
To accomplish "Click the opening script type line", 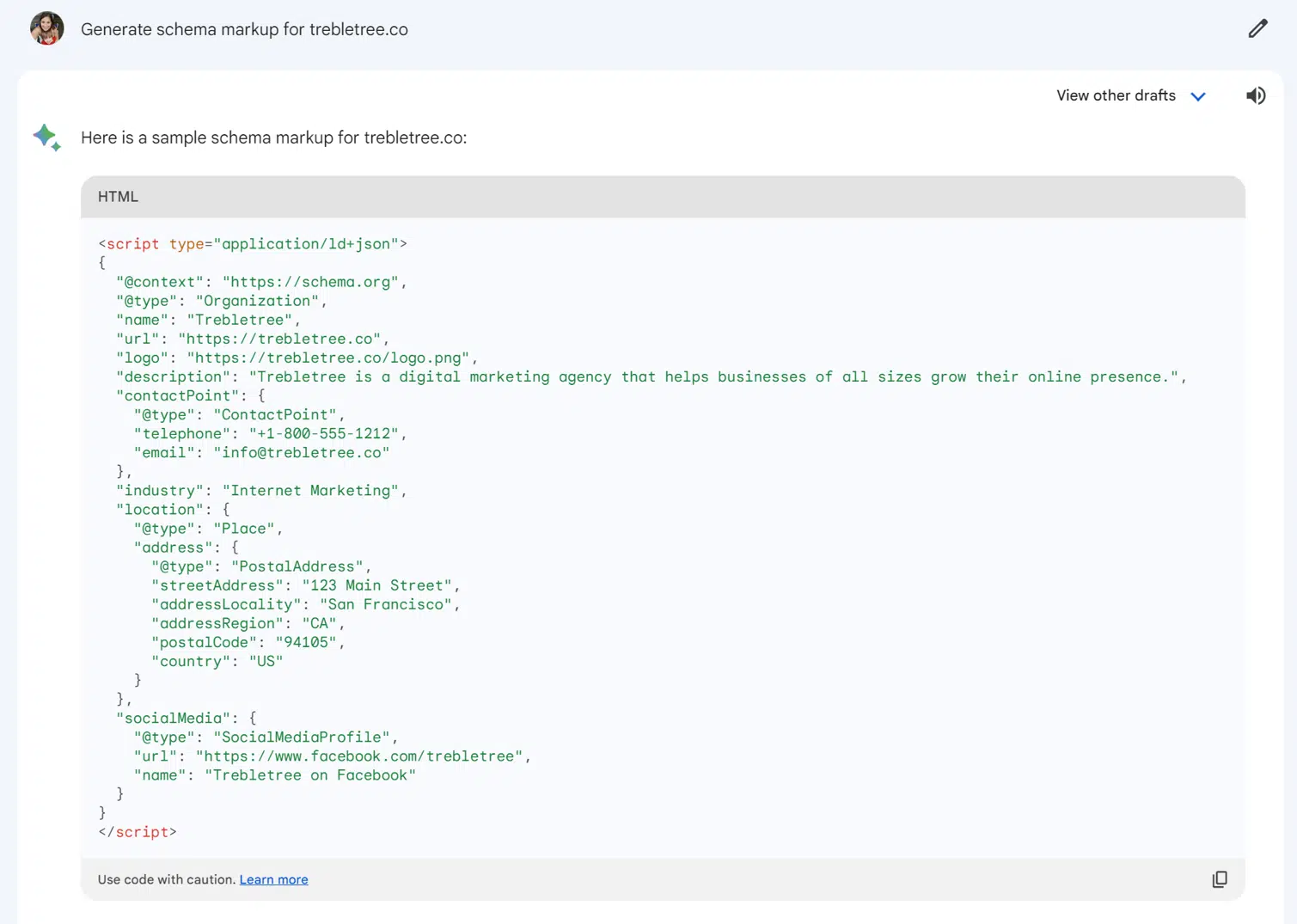I will click(x=253, y=244).
